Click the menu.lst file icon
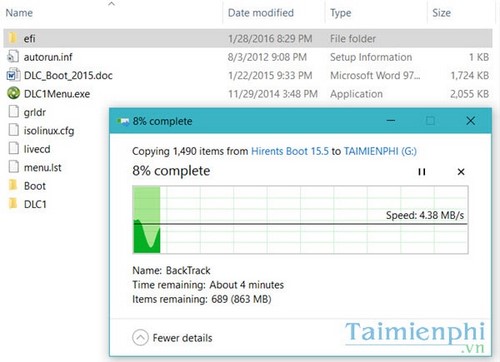 point(13,167)
